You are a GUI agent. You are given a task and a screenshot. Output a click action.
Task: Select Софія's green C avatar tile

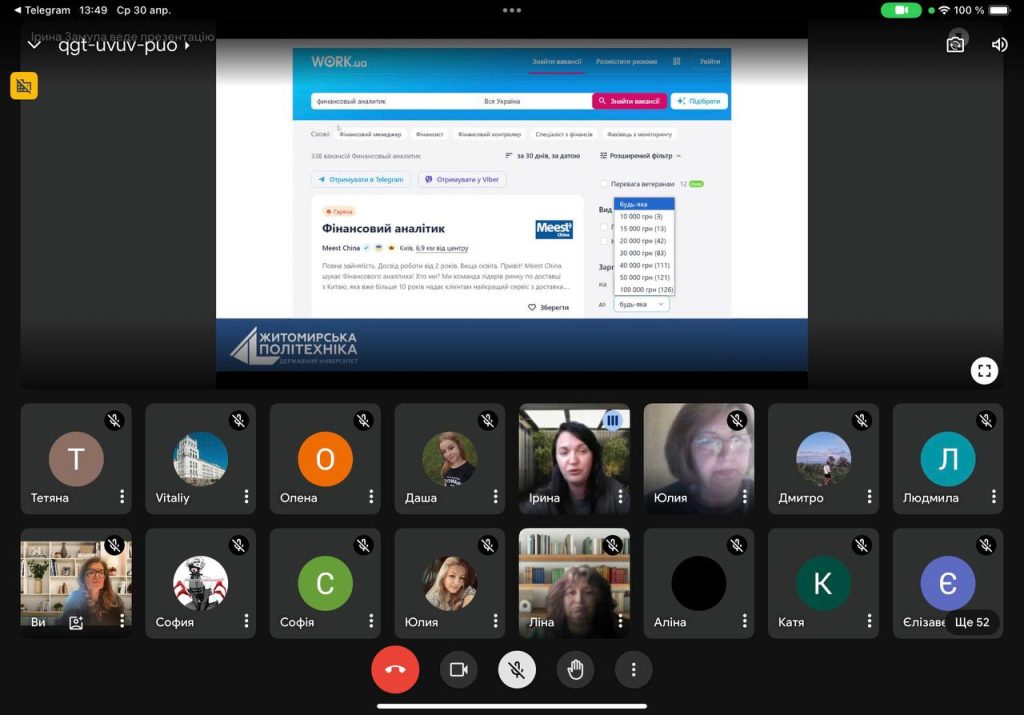coord(325,583)
